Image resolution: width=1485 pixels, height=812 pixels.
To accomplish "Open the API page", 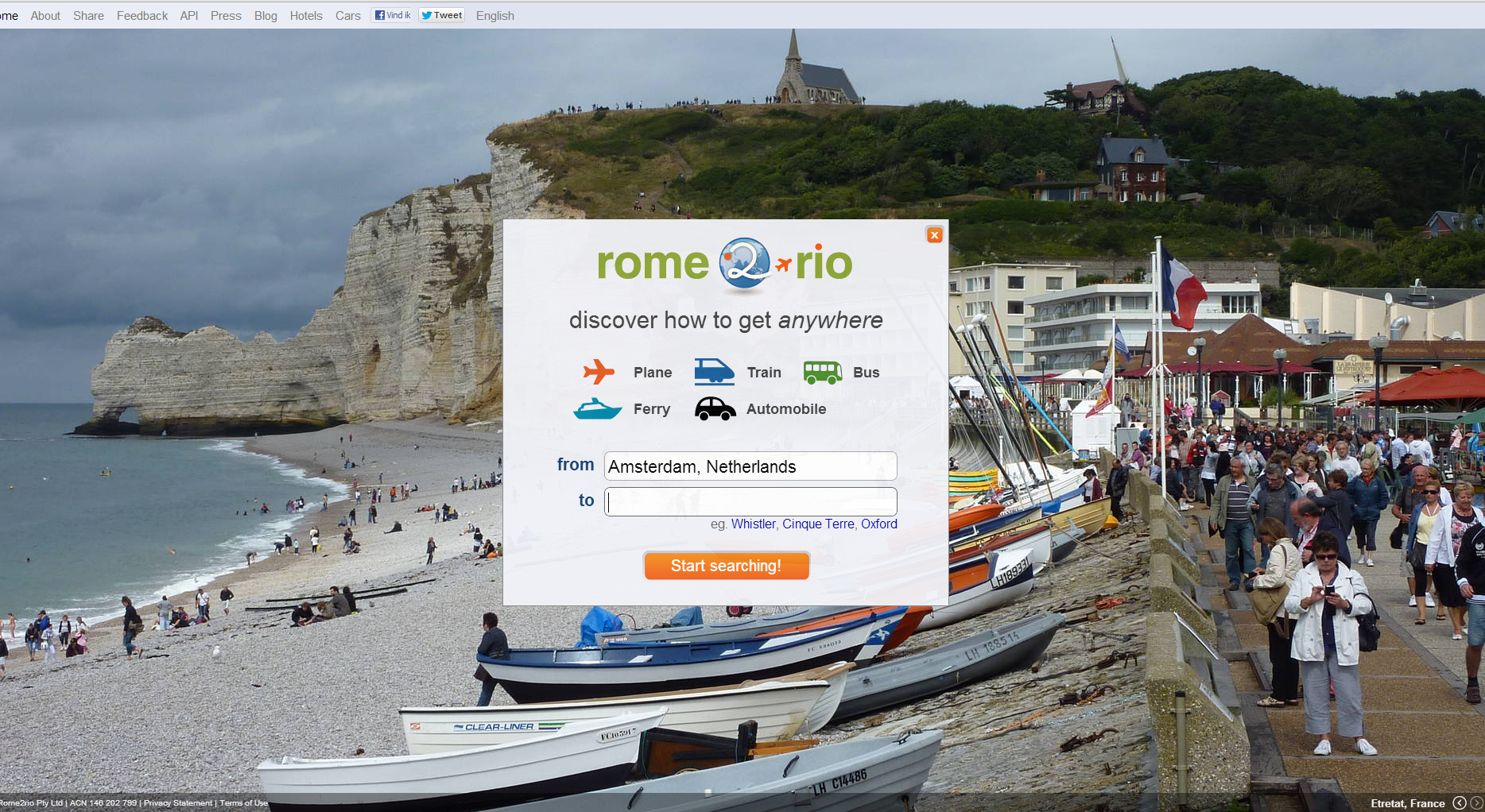I will click(x=189, y=16).
